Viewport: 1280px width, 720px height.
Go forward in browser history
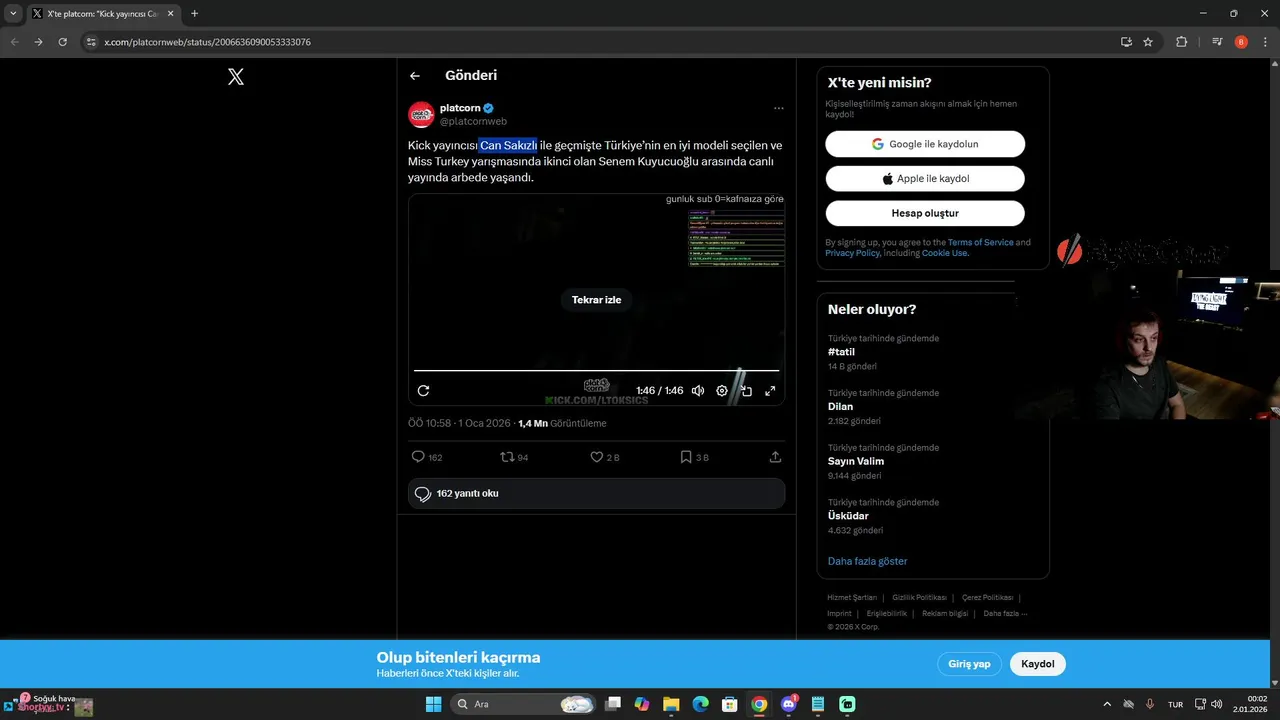point(38,42)
